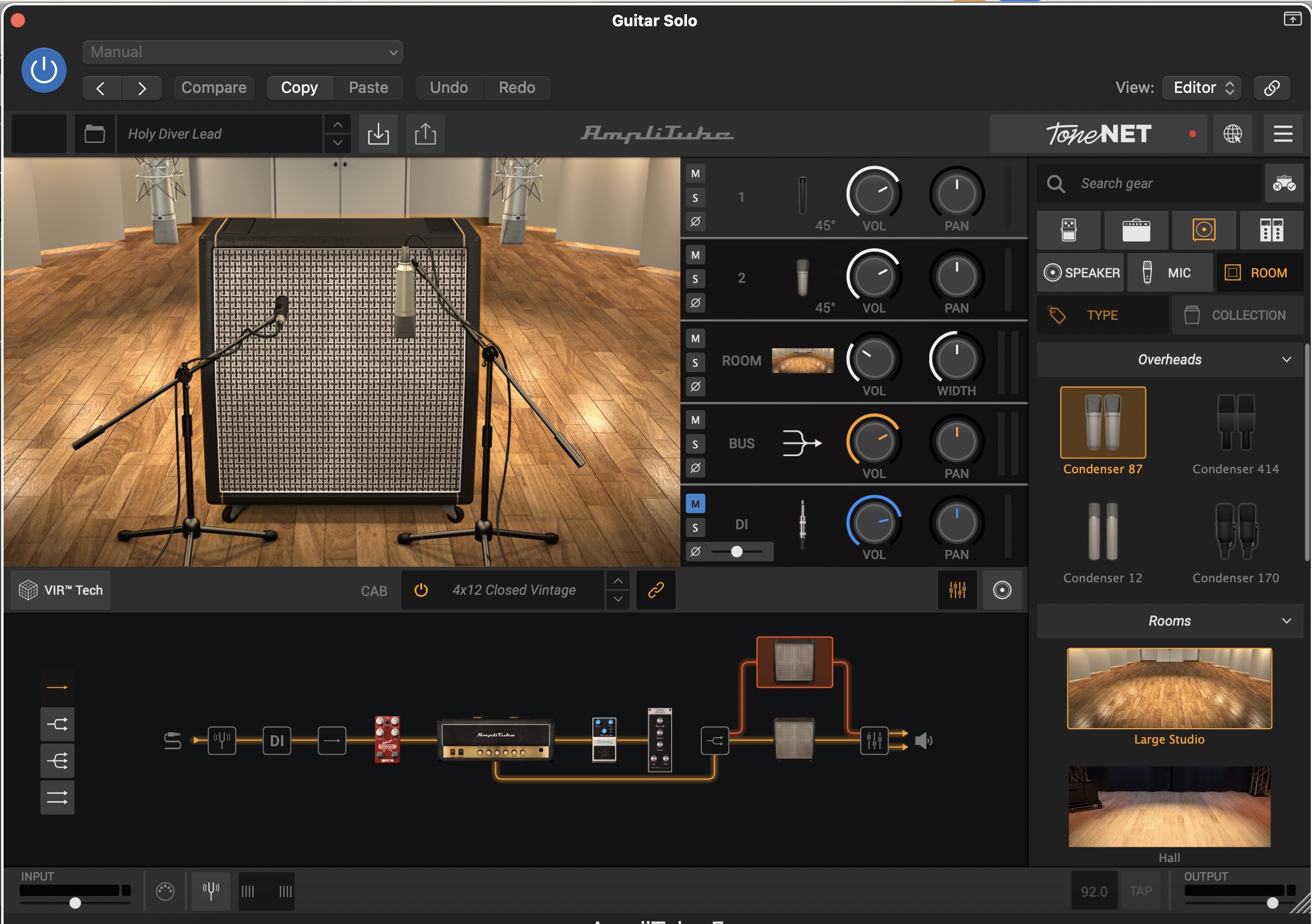Select the single series chain routing
The width and height of the screenshot is (1312, 924).
[57, 687]
